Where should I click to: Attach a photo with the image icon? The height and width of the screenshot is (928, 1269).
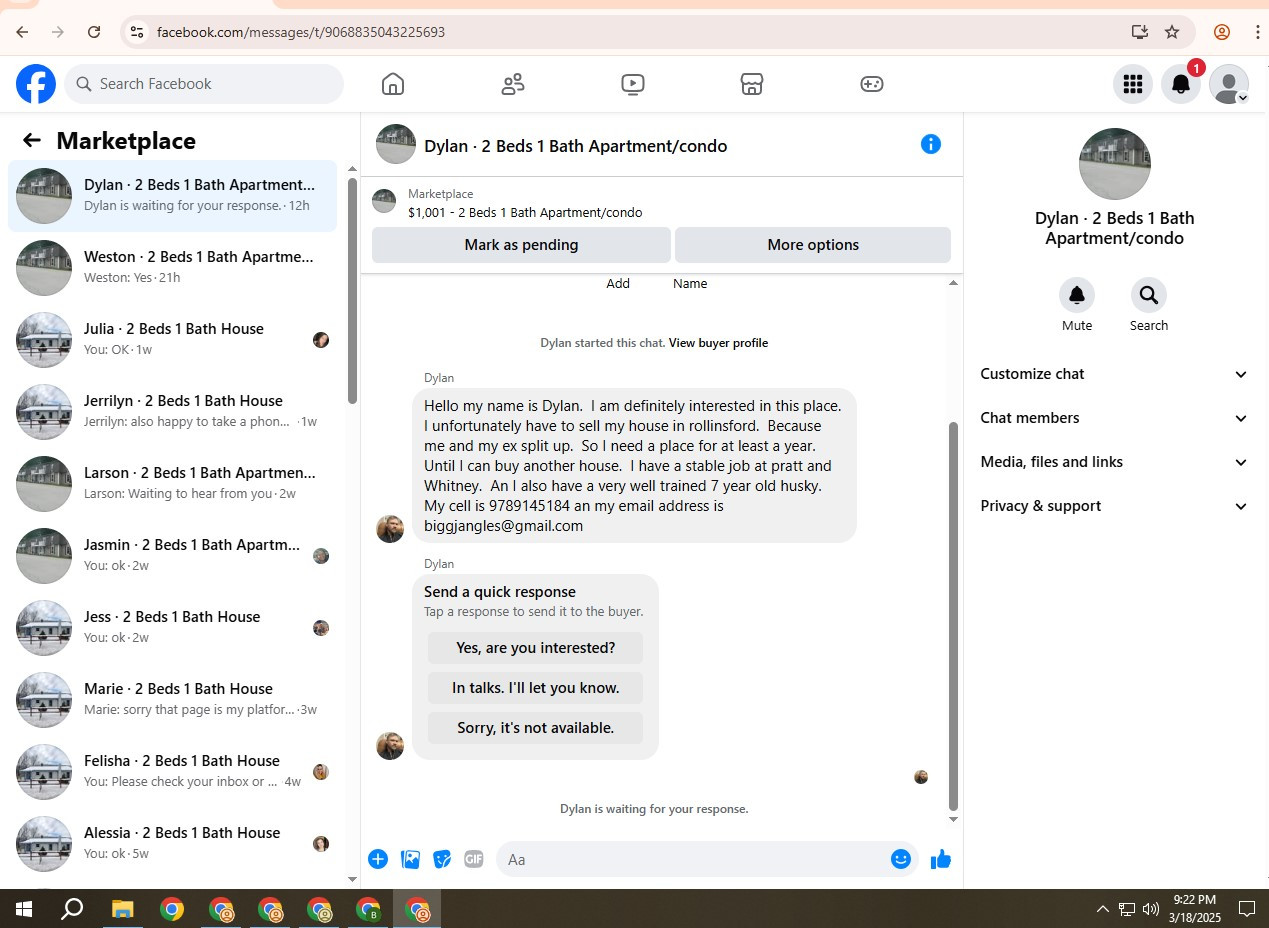[x=410, y=859]
